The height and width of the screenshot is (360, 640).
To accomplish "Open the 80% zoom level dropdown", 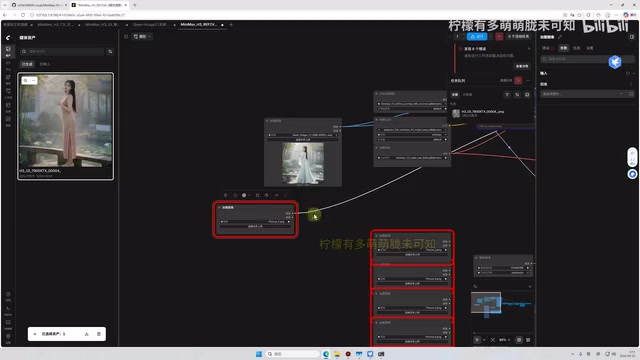I will pos(505,340).
